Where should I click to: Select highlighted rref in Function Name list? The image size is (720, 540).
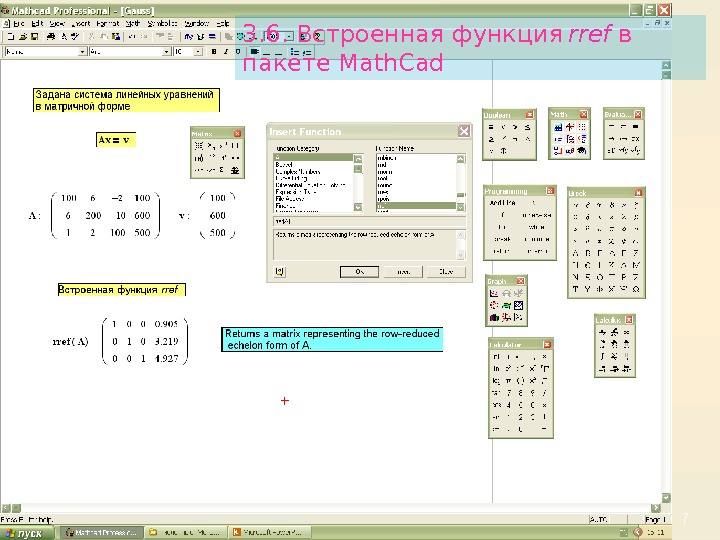point(416,206)
